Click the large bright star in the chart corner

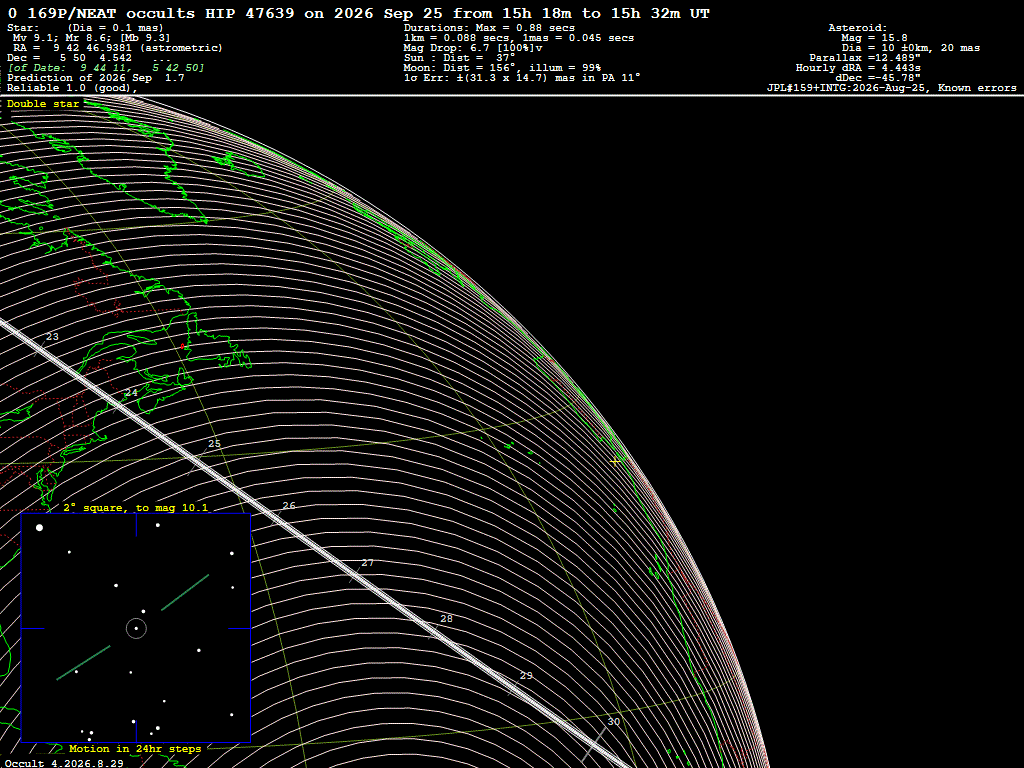(x=39, y=527)
